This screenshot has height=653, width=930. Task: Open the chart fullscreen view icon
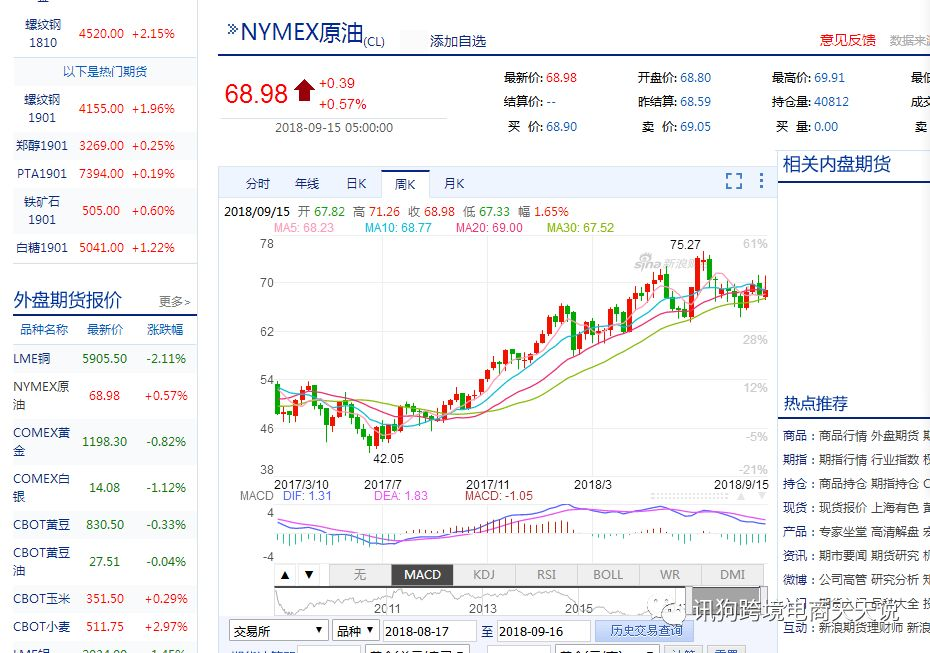[734, 181]
